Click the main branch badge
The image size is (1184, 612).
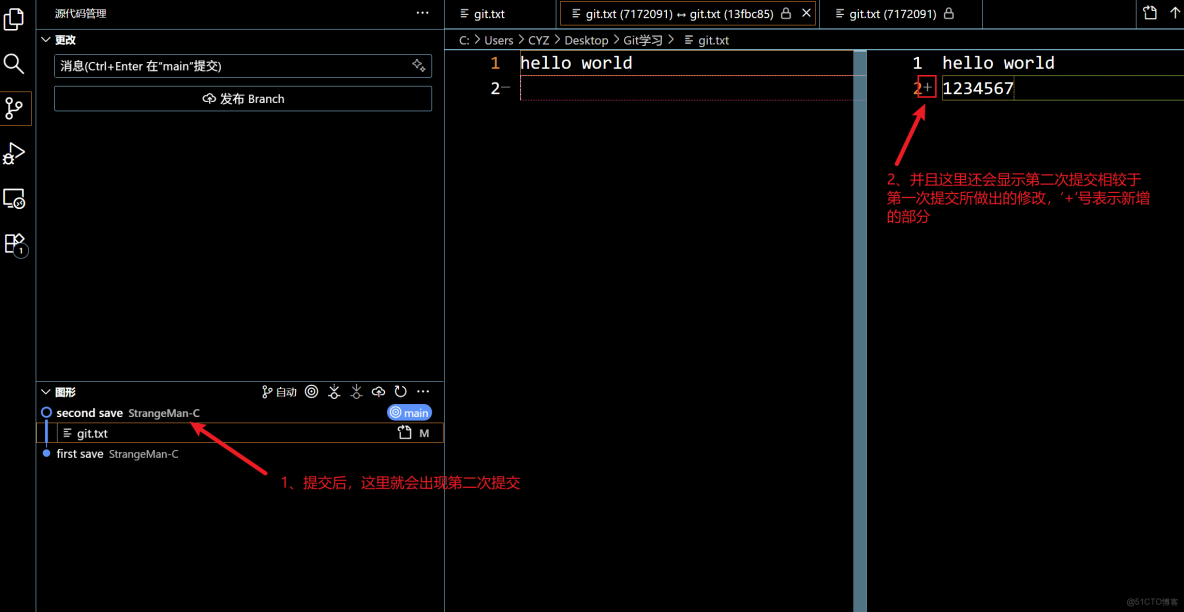coord(409,412)
